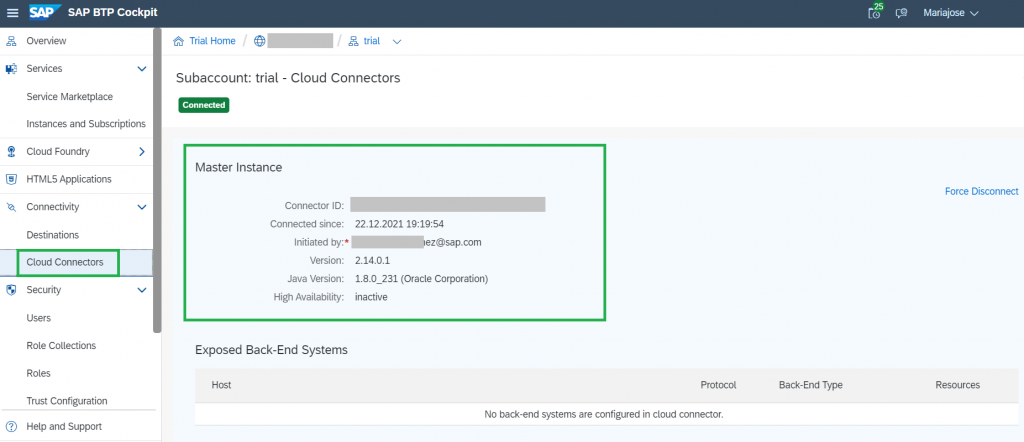Click the High Availability inactive value
1024x442 pixels.
click(371, 297)
